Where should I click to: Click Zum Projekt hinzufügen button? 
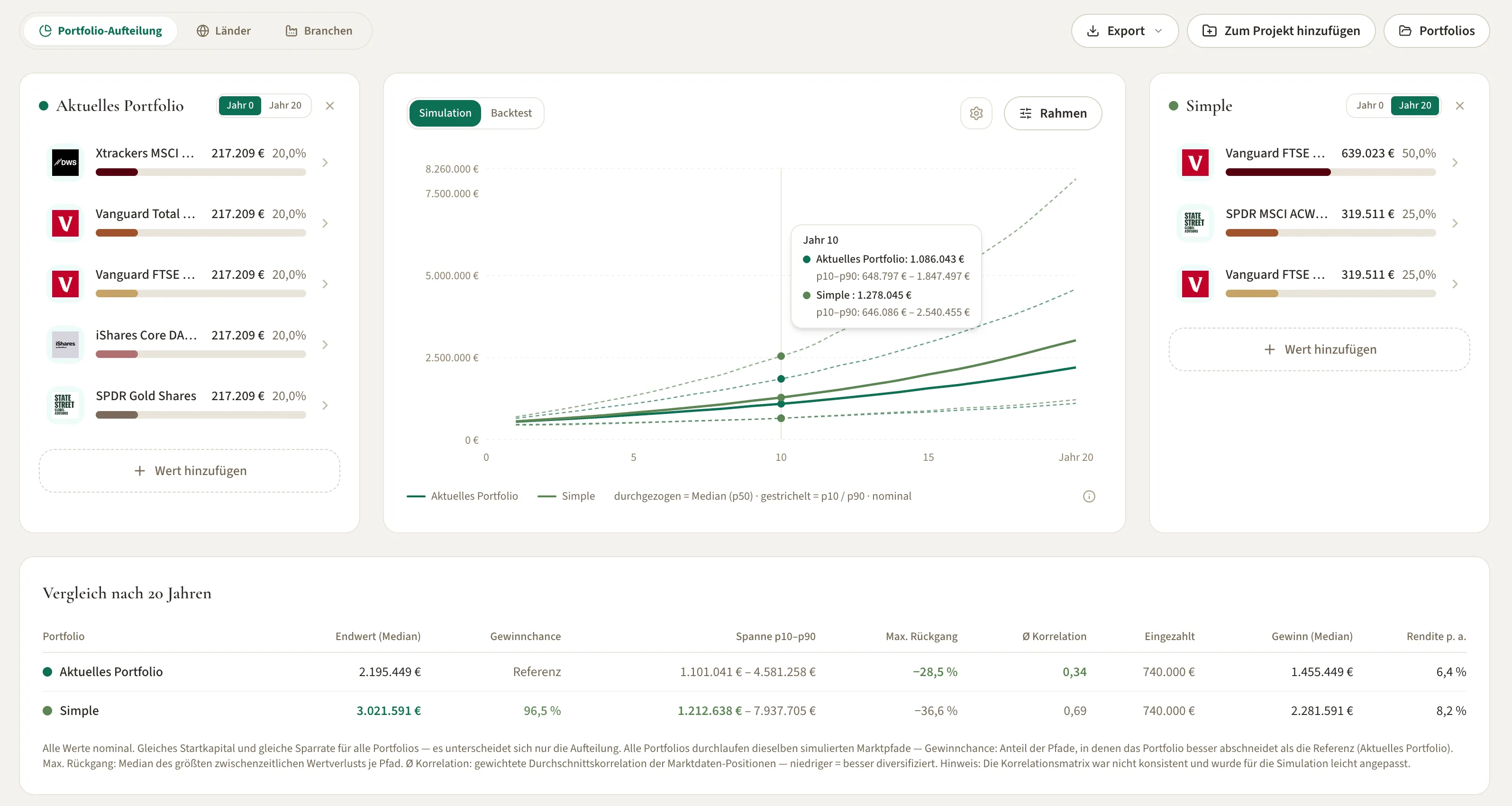tap(1281, 31)
